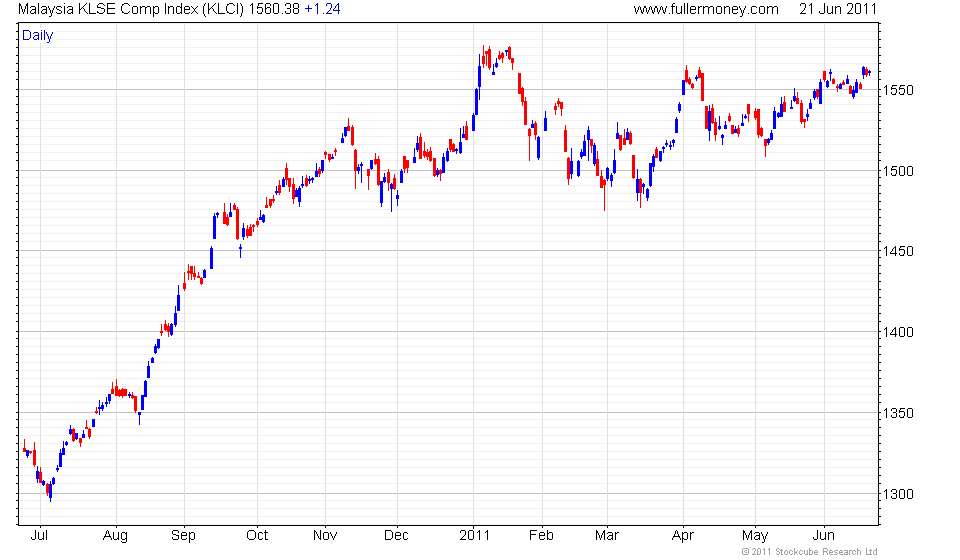The height and width of the screenshot is (560, 960).
Task: Click the Aug month axis label
Action: (115, 536)
